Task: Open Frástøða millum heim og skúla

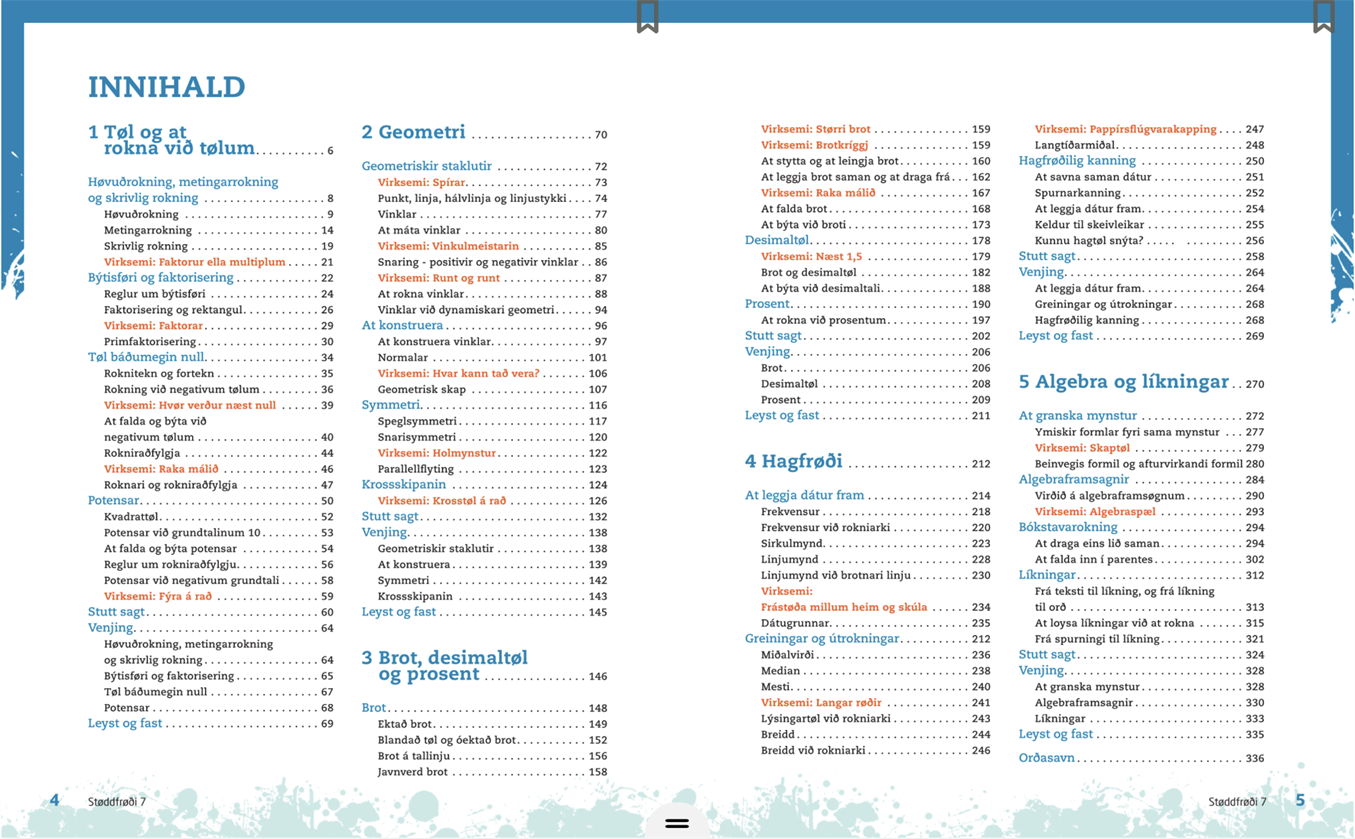Action: tap(876, 607)
